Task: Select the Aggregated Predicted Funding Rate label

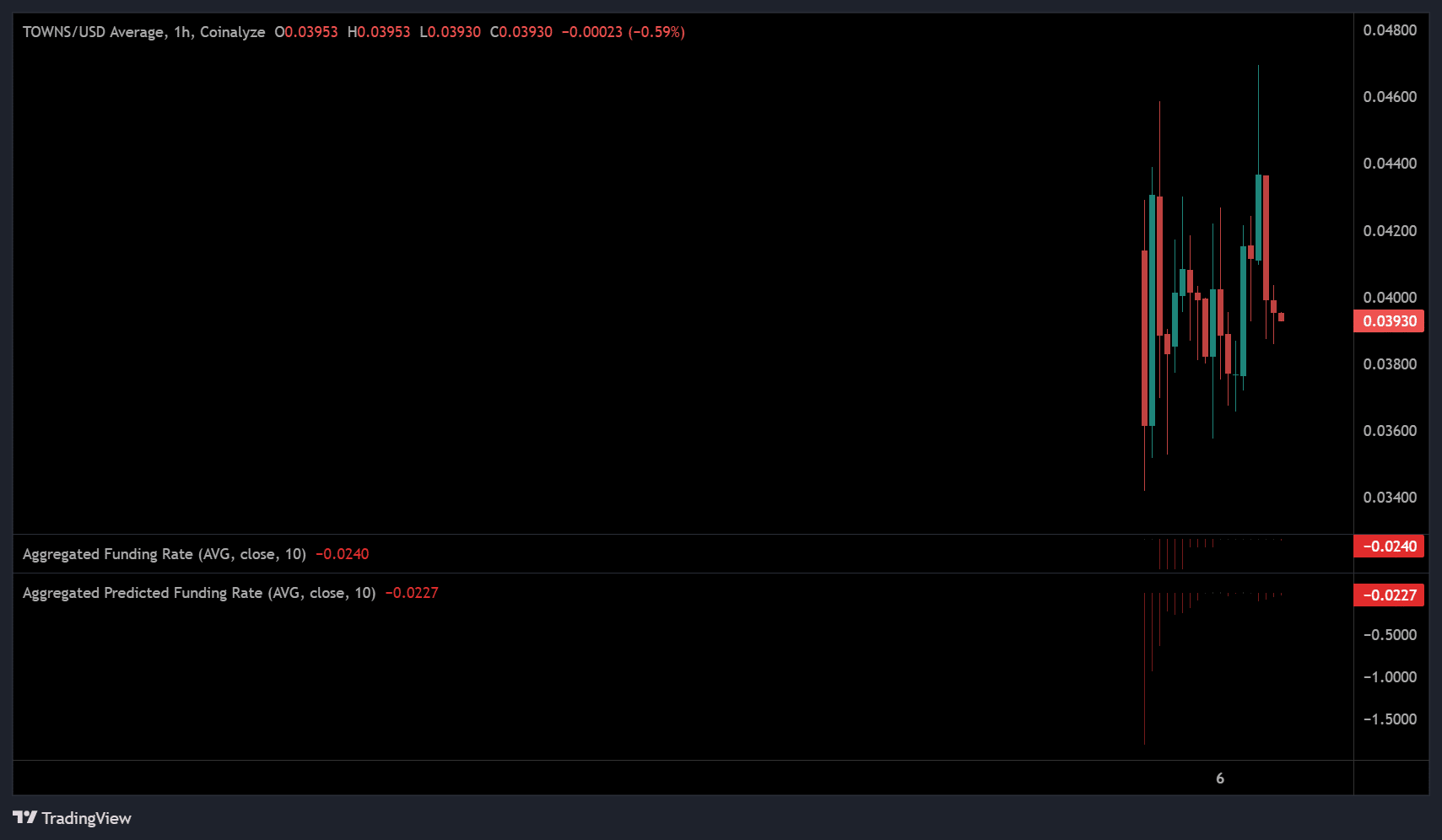Action: [199, 593]
